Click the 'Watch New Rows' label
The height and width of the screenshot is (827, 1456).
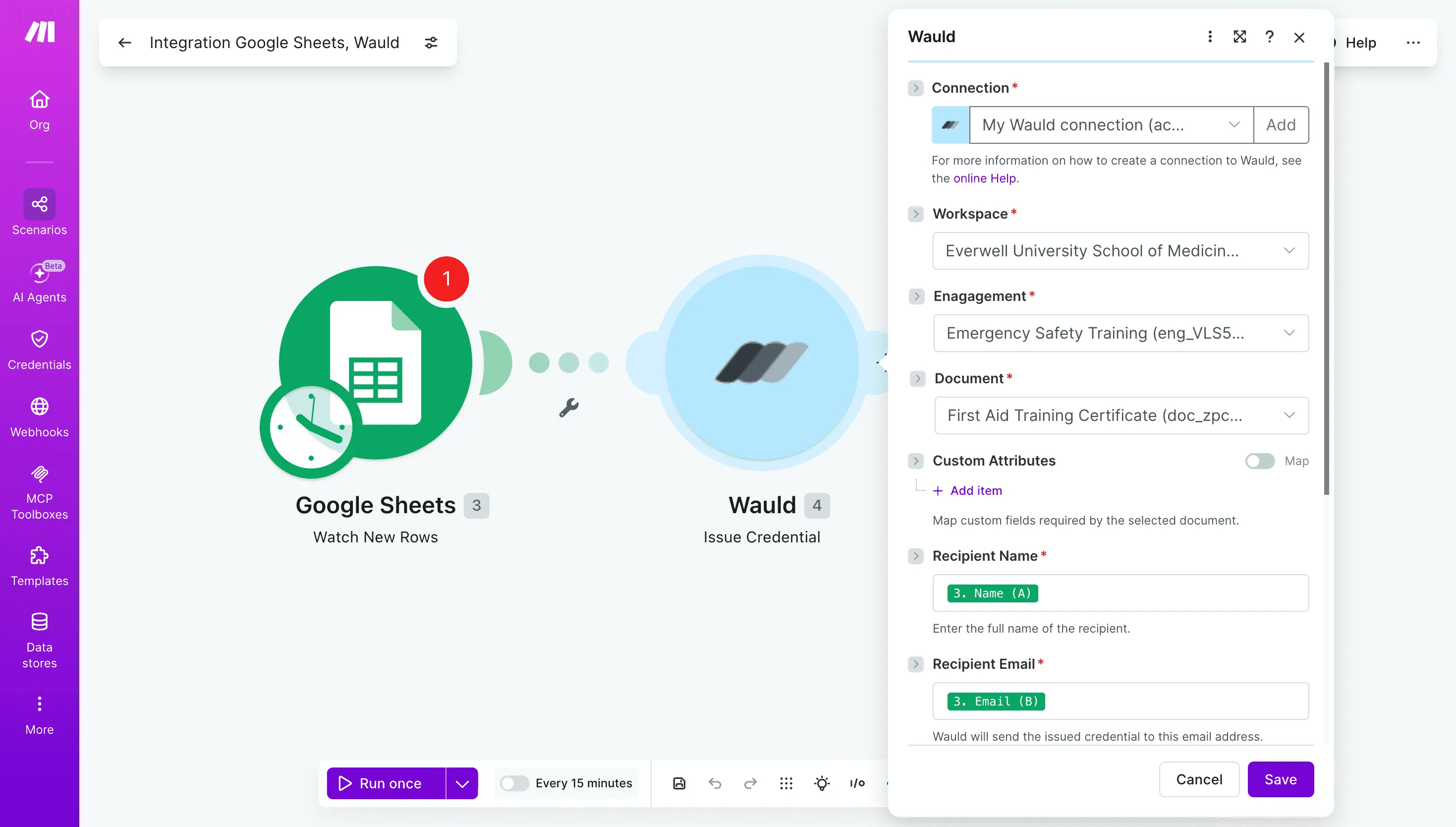pyautogui.click(x=376, y=537)
